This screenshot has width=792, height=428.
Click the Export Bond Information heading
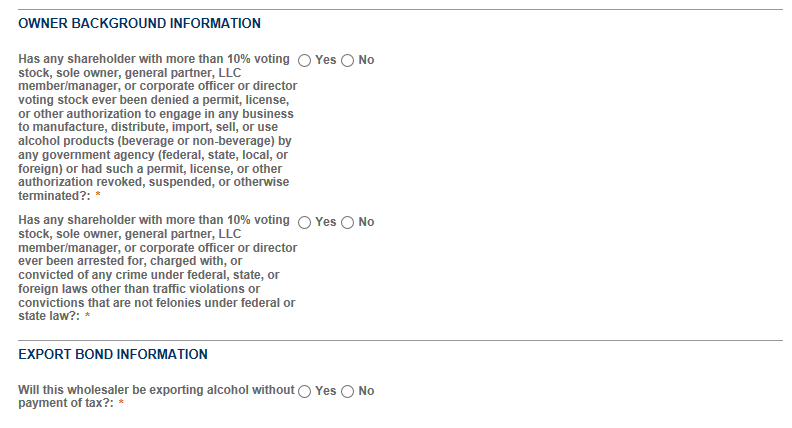point(113,354)
